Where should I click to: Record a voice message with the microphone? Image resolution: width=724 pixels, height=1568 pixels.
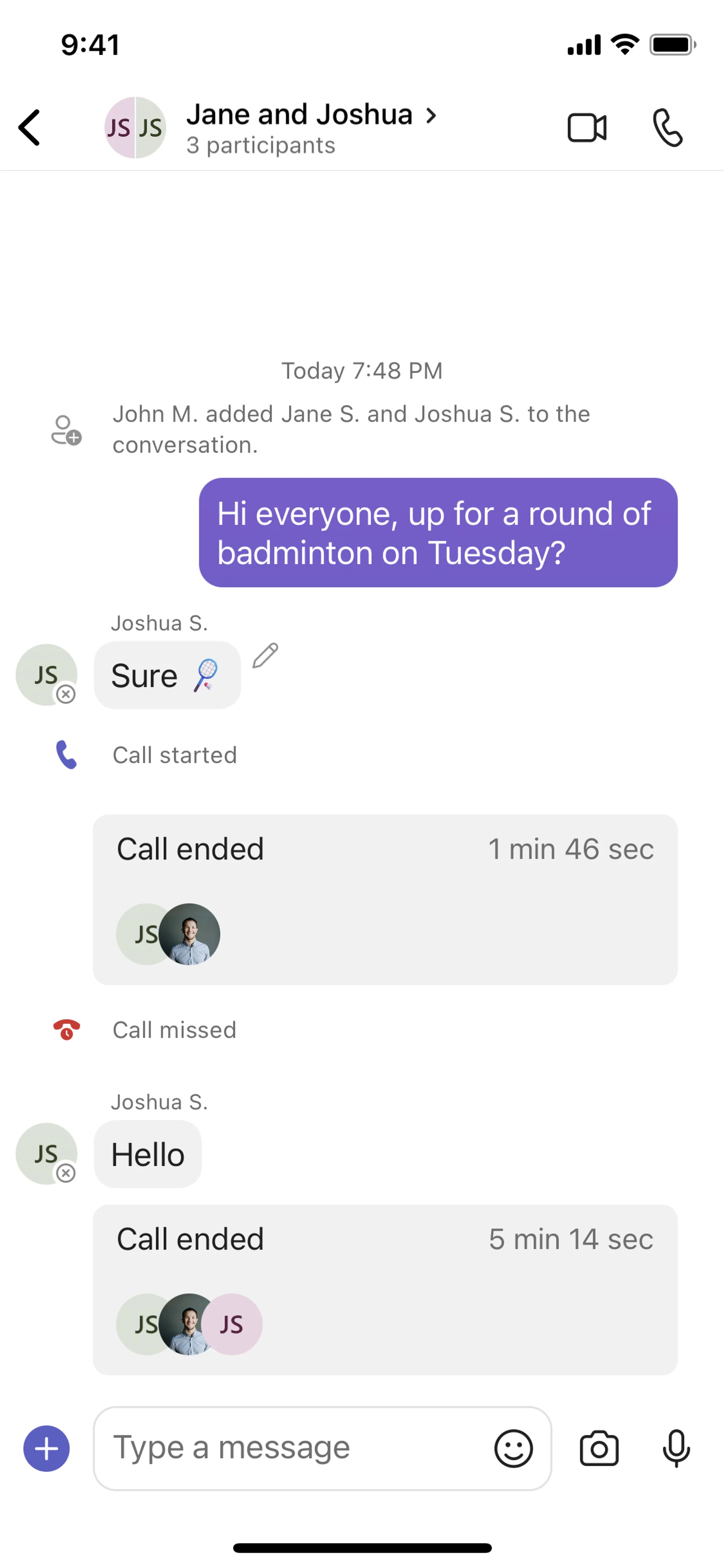coord(676,1448)
